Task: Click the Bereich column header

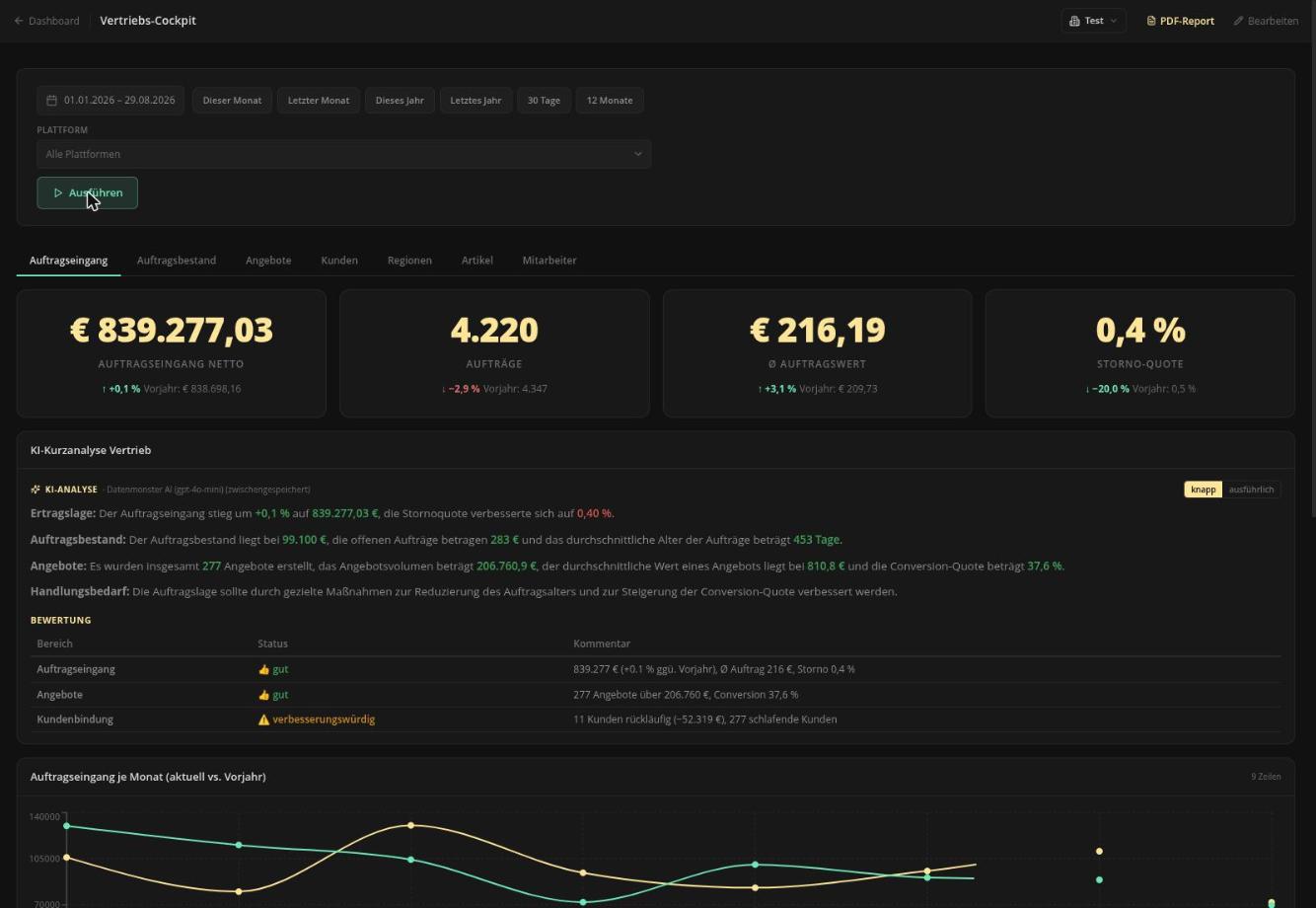Action: click(x=55, y=643)
